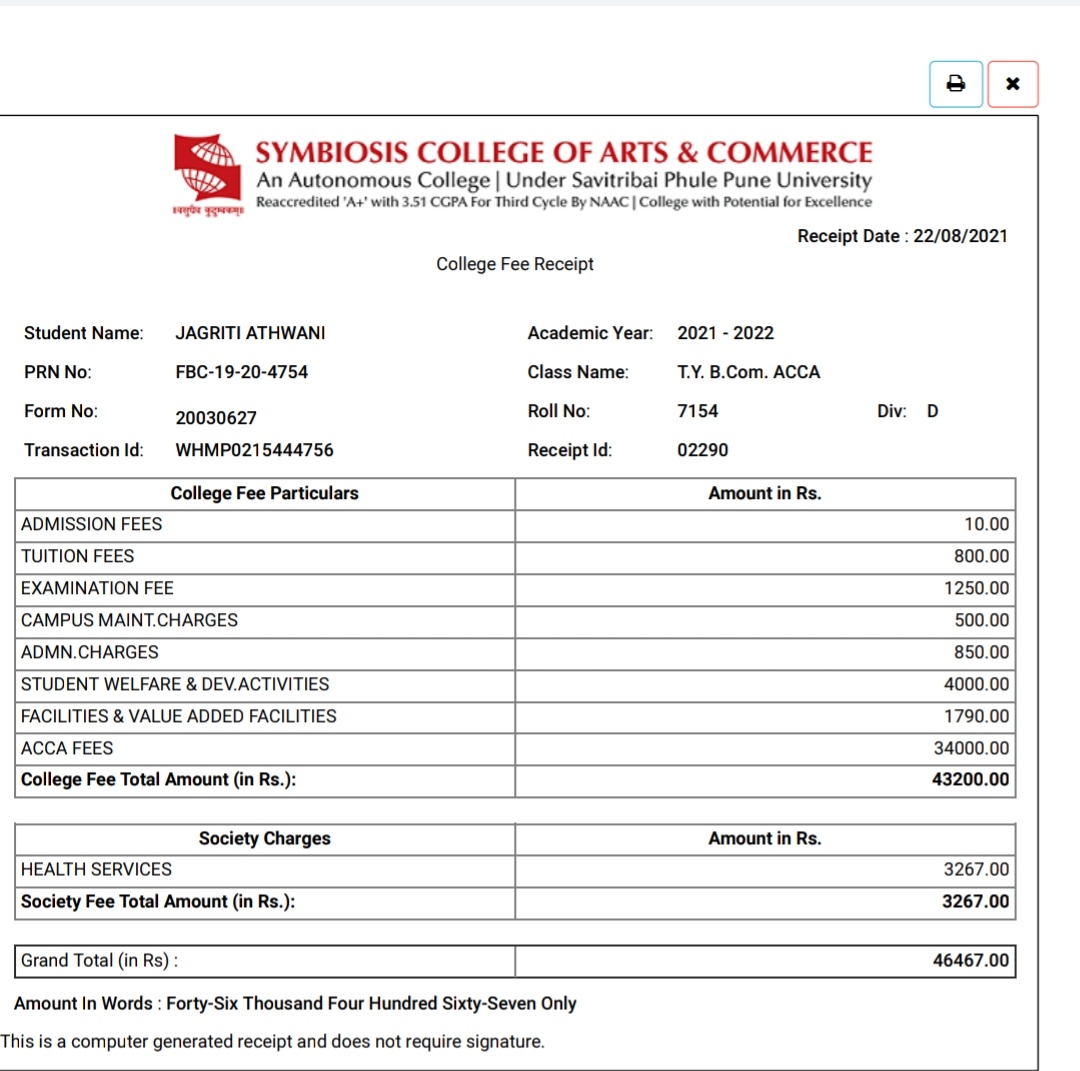Viewport: 1080px width, 1071px height.
Task: Select academic year 2021 - 2022
Action: [725, 333]
